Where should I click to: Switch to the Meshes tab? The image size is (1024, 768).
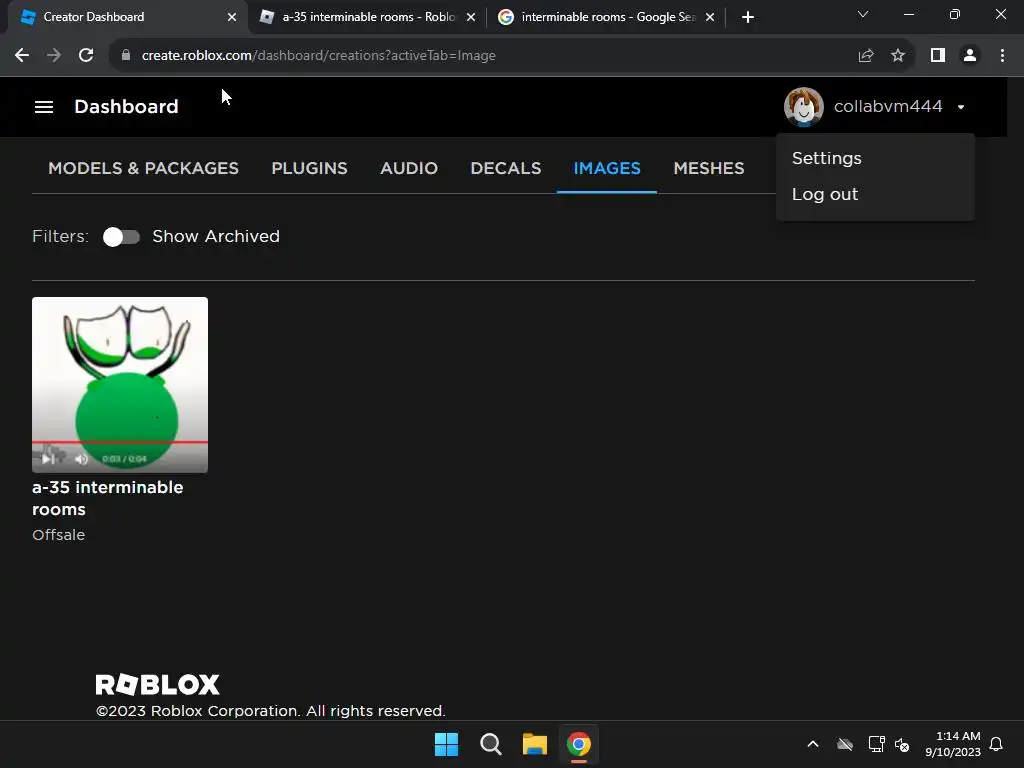709,168
